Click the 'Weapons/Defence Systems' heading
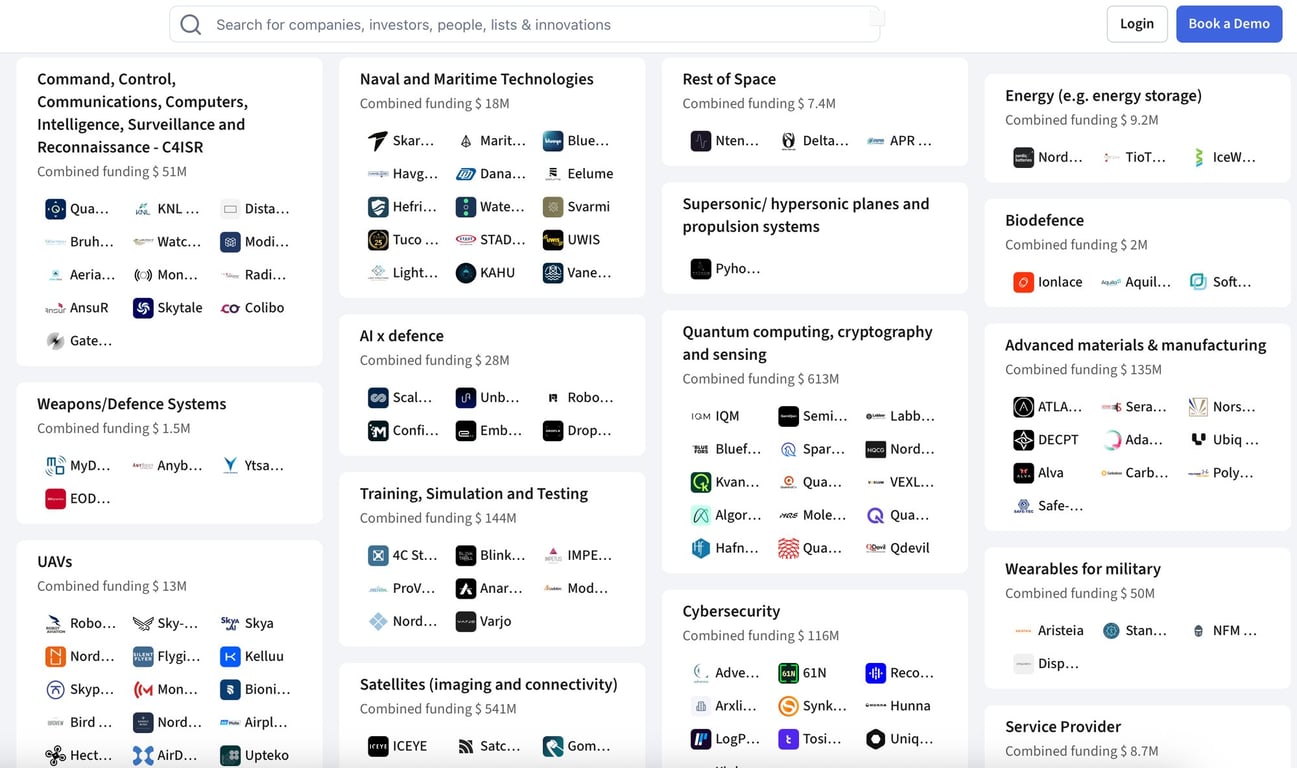 [132, 404]
